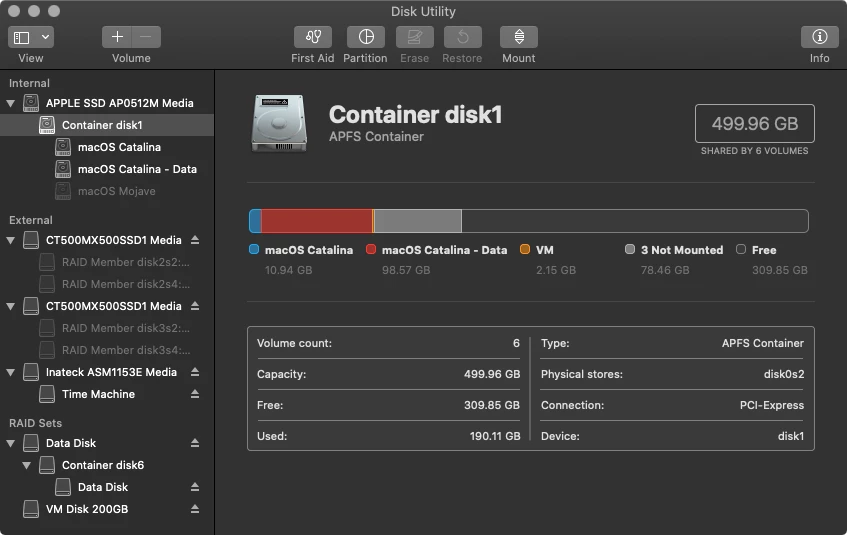Open the Info panel
This screenshot has width=847, height=535.
(819, 37)
